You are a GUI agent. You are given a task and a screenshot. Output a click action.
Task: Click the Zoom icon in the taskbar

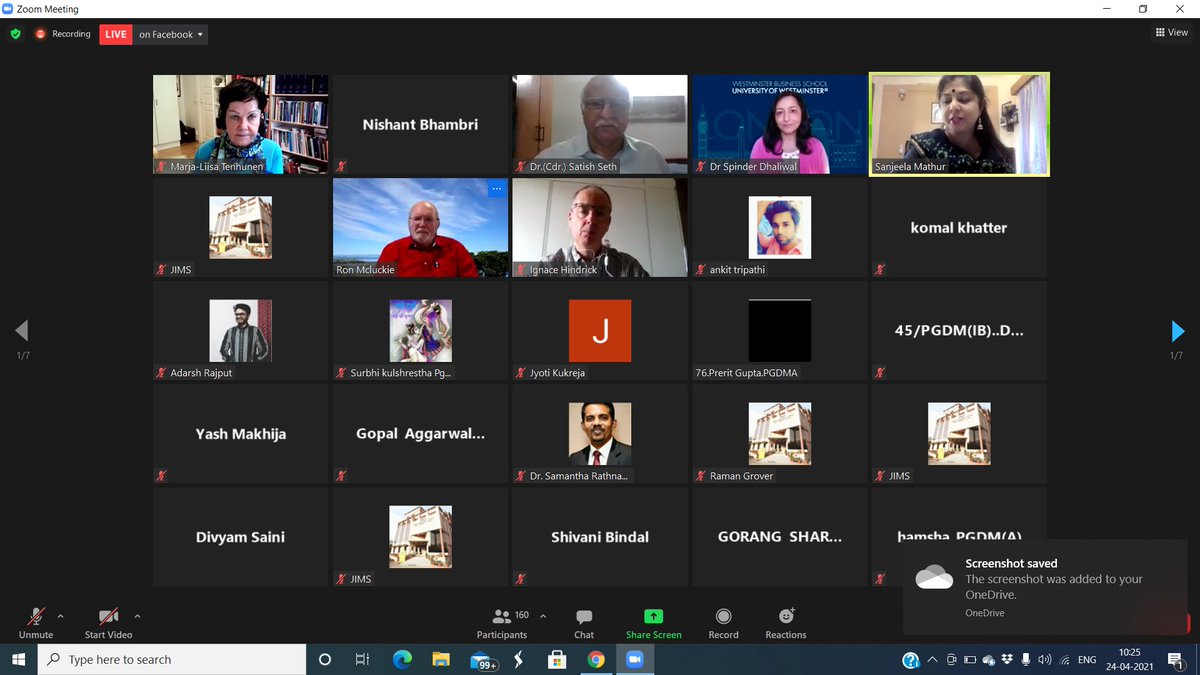pyautogui.click(x=636, y=659)
